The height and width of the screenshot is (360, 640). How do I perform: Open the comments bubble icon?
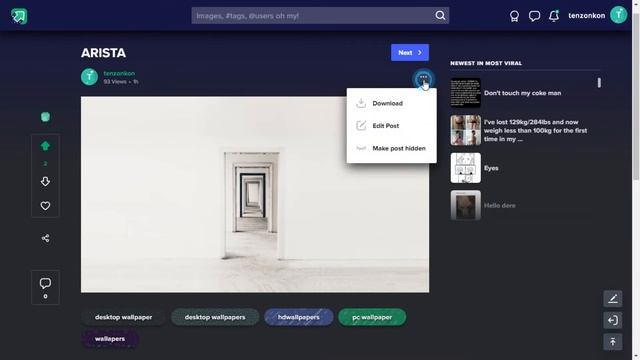[45, 283]
